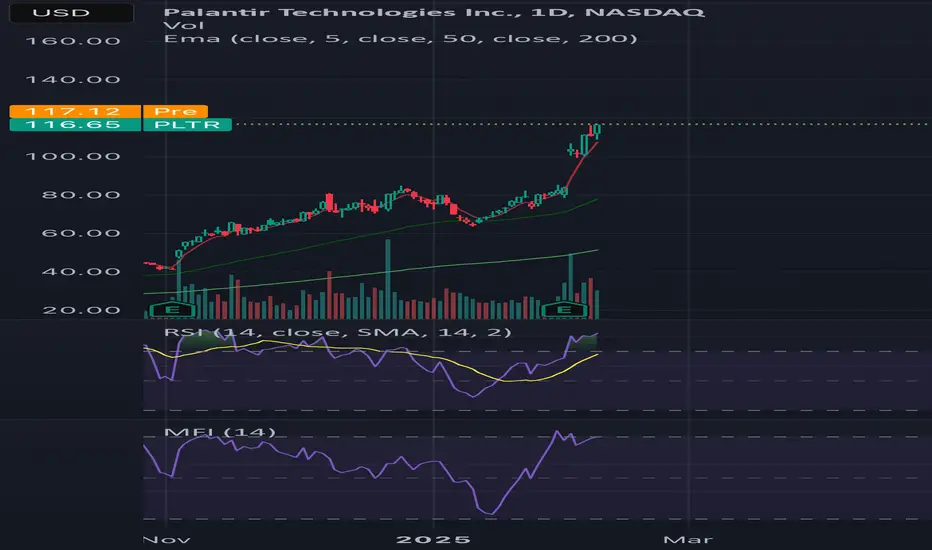Select the green 116.65 last price label
This screenshot has height=550, width=932.
(x=75, y=124)
